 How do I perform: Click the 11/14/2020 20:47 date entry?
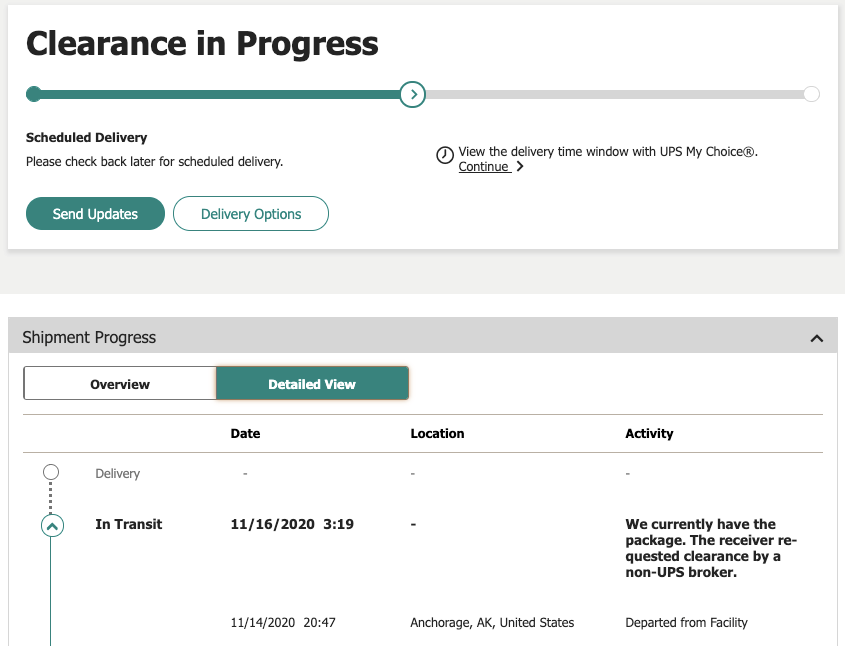(283, 623)
